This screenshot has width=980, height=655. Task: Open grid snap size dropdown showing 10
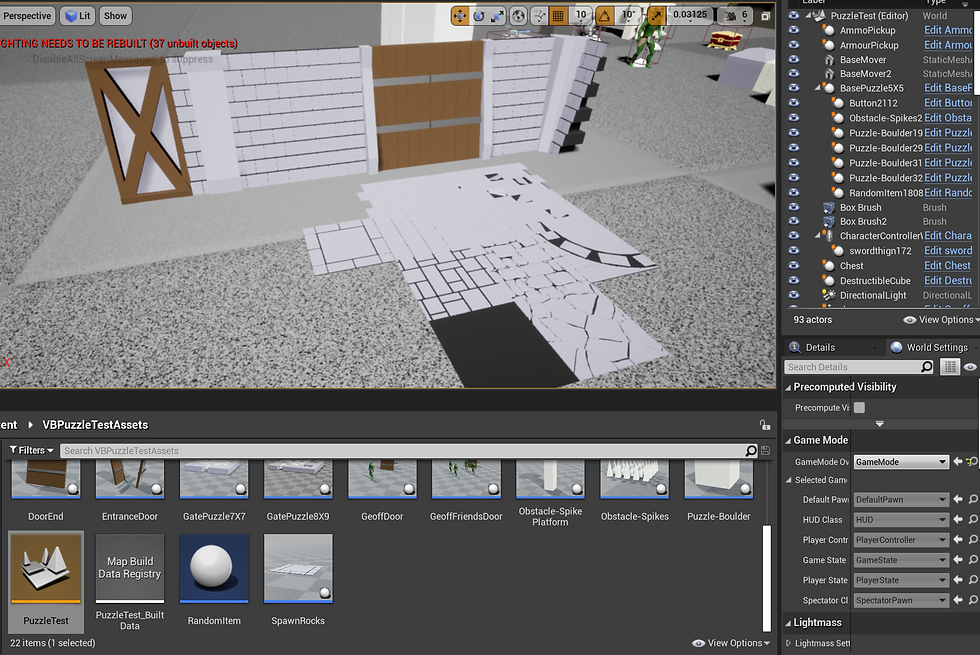coord(581,15)
